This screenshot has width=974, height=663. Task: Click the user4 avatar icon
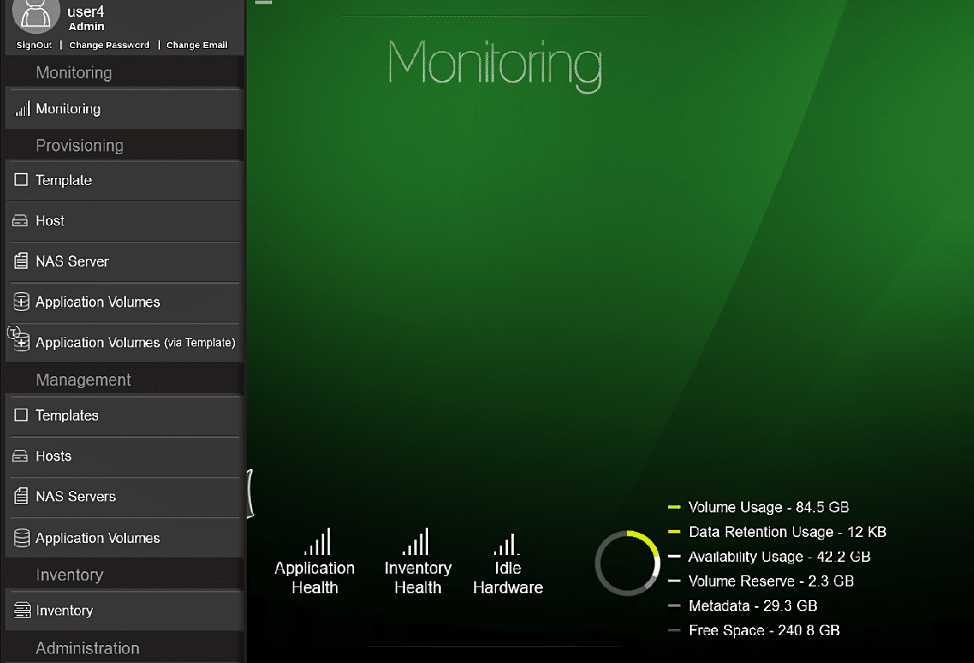click(36, 16)
